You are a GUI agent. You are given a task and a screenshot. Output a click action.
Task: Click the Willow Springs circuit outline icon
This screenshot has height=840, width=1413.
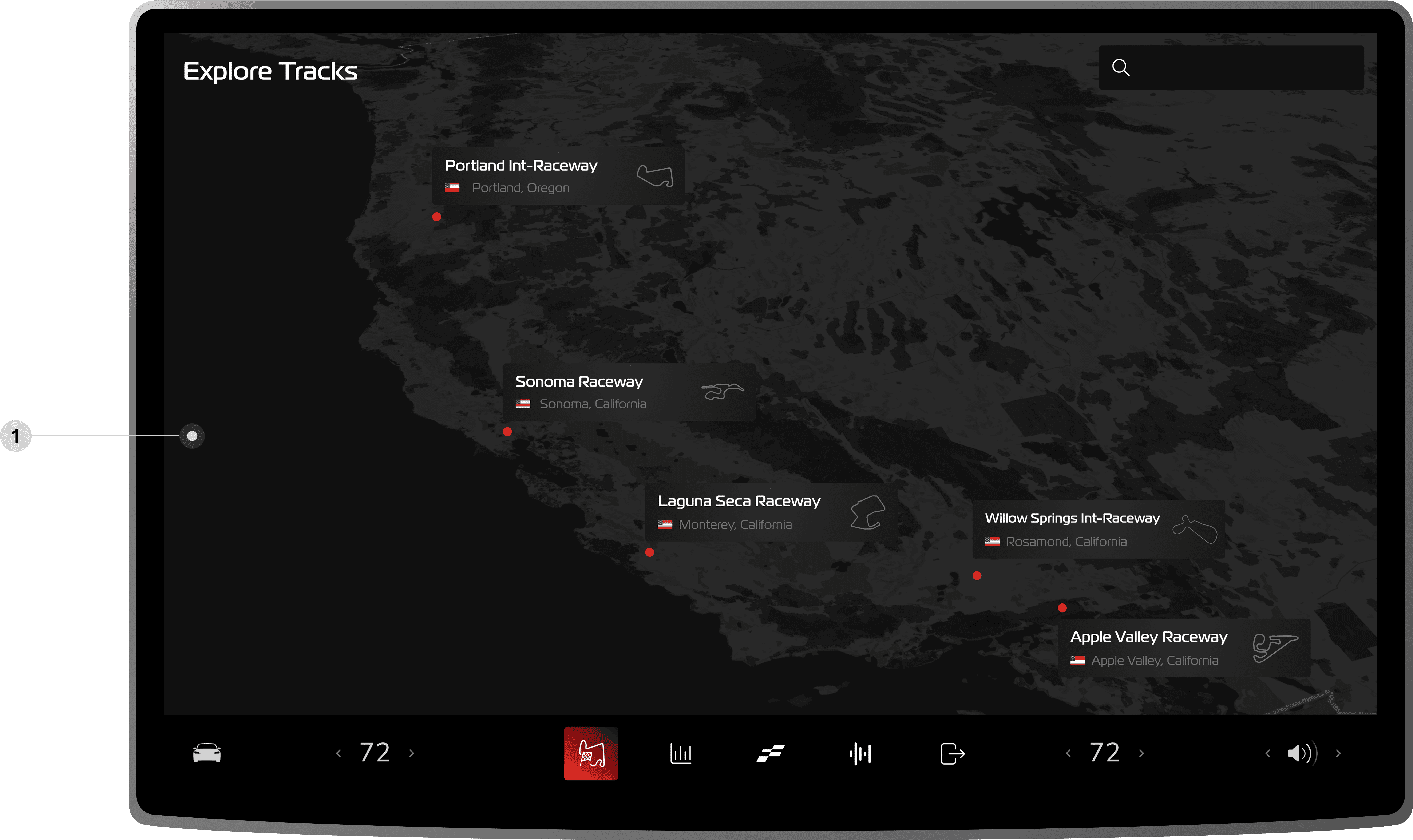click(1195, 529)
